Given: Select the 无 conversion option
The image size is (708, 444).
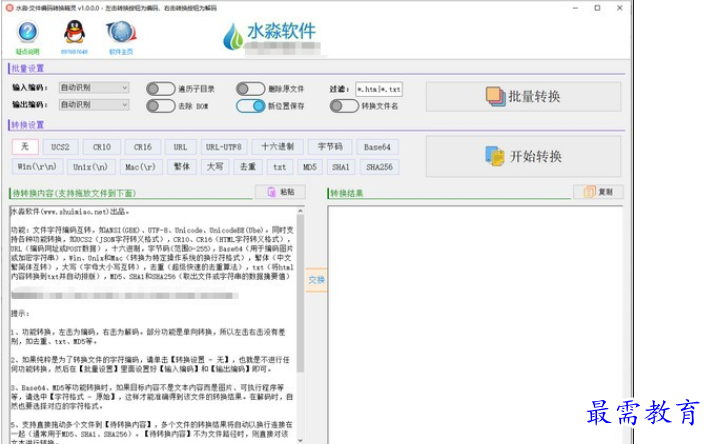Looking at the screenshot, I should pyautogui.click(x=25, y=147).
